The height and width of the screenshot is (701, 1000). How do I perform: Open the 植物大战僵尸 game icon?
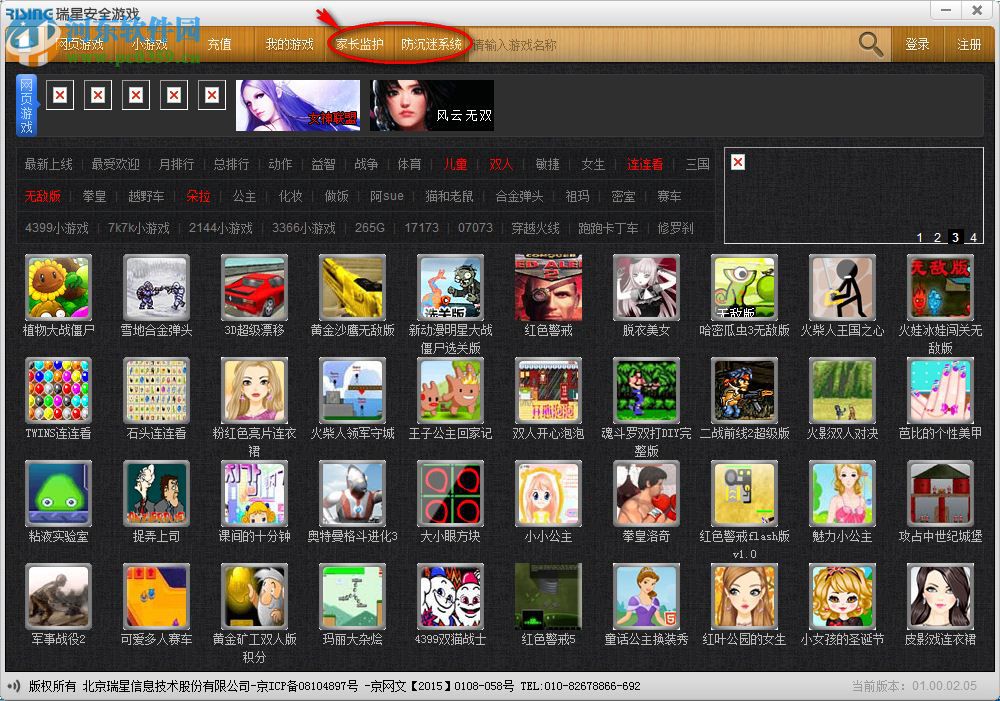click(59, 288)
